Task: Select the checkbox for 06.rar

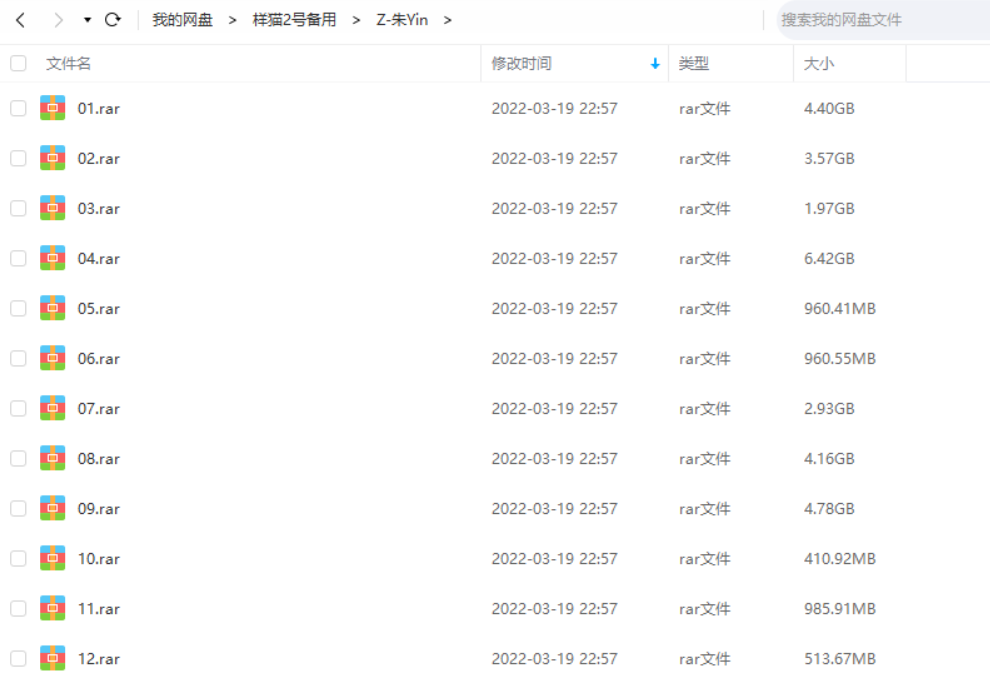Action: coord(18,358)
